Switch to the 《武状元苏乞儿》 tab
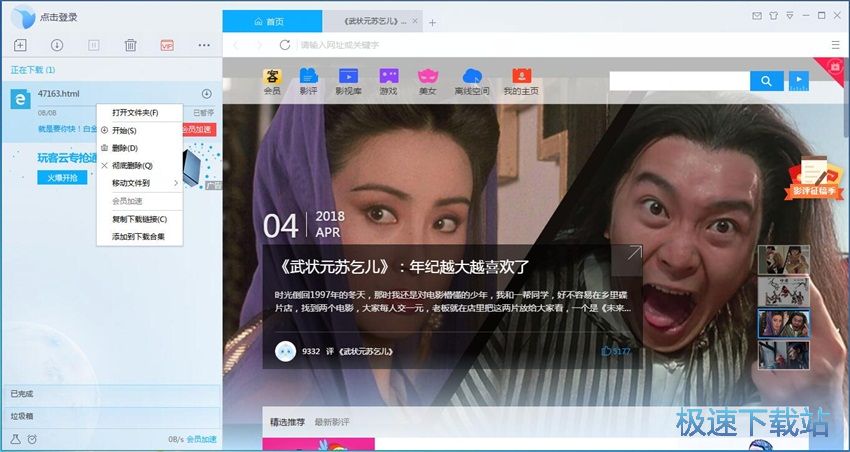This screenshot has height=452, width=850. click(x=374, y=21)
